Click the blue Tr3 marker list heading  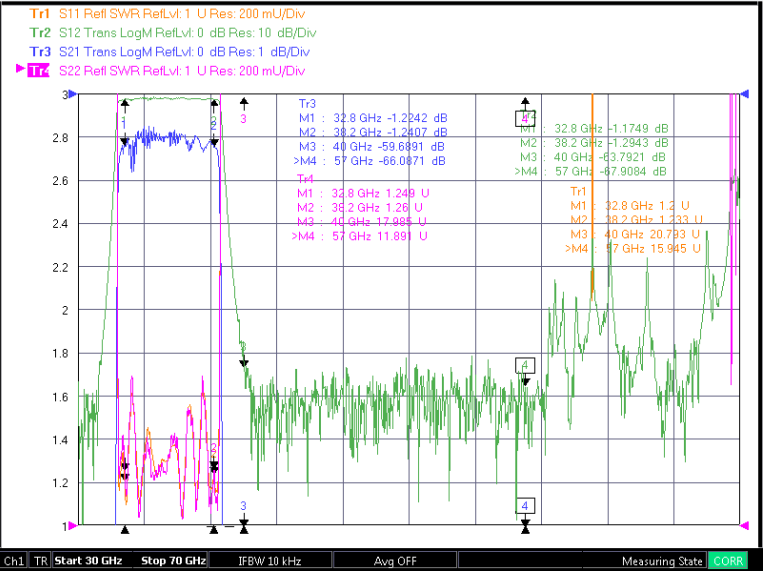coord(307,104)
